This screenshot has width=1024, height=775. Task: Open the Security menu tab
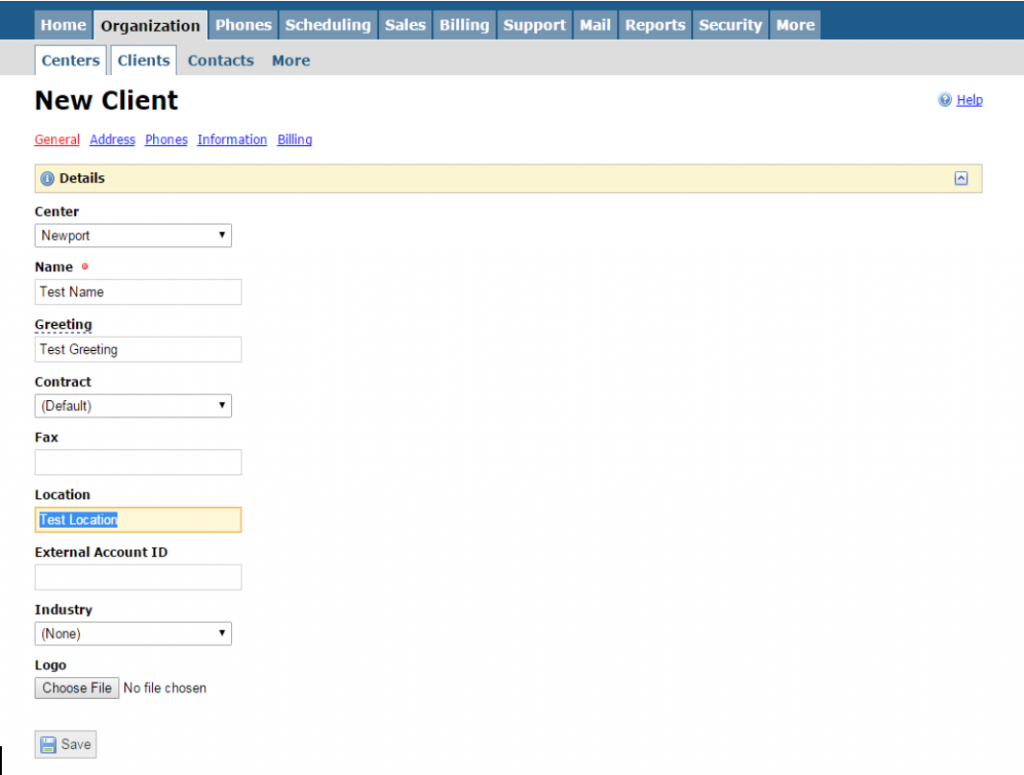point(730,25)
